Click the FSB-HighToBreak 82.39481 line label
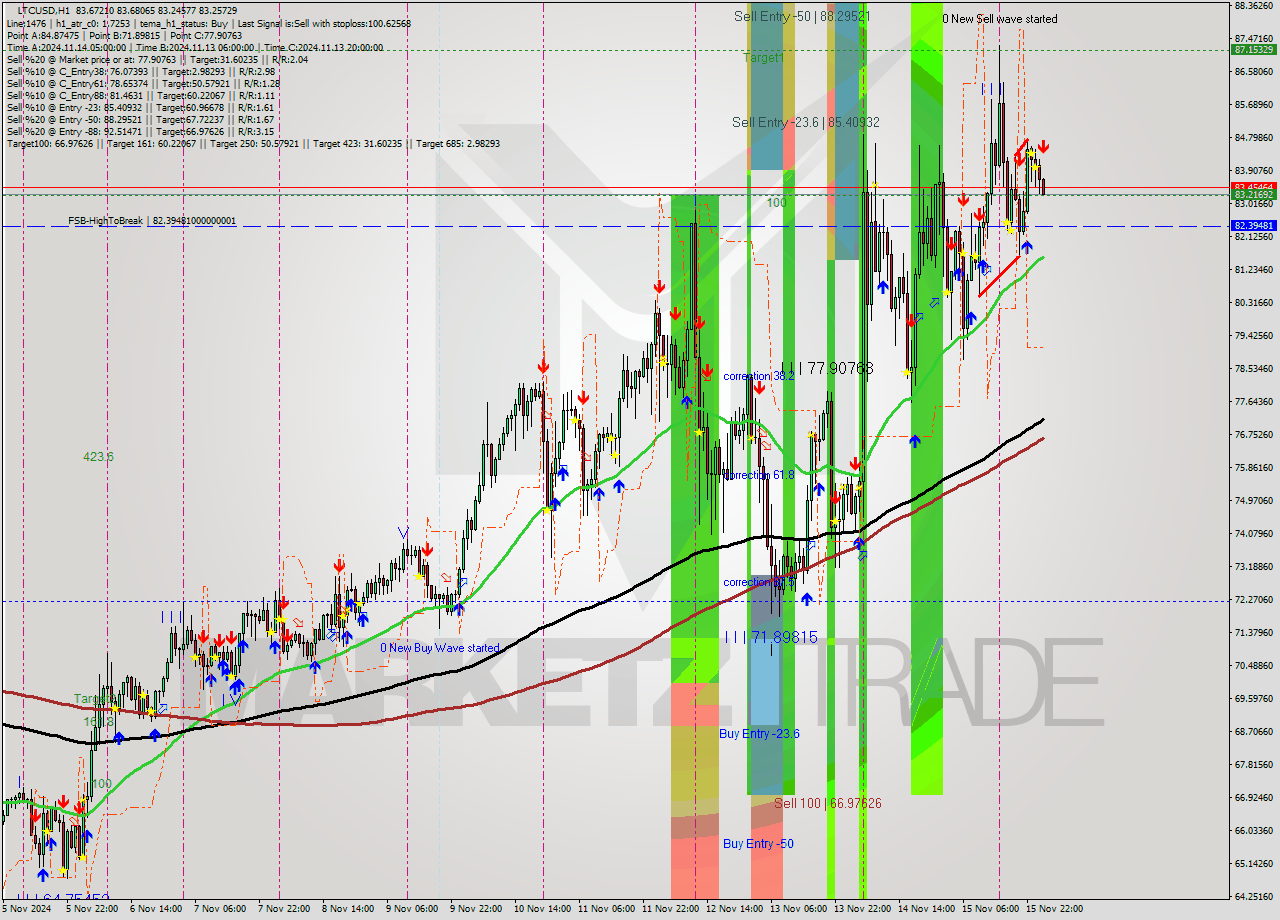This screenshot has height=920, width=1280. click(x=152, y=220)
